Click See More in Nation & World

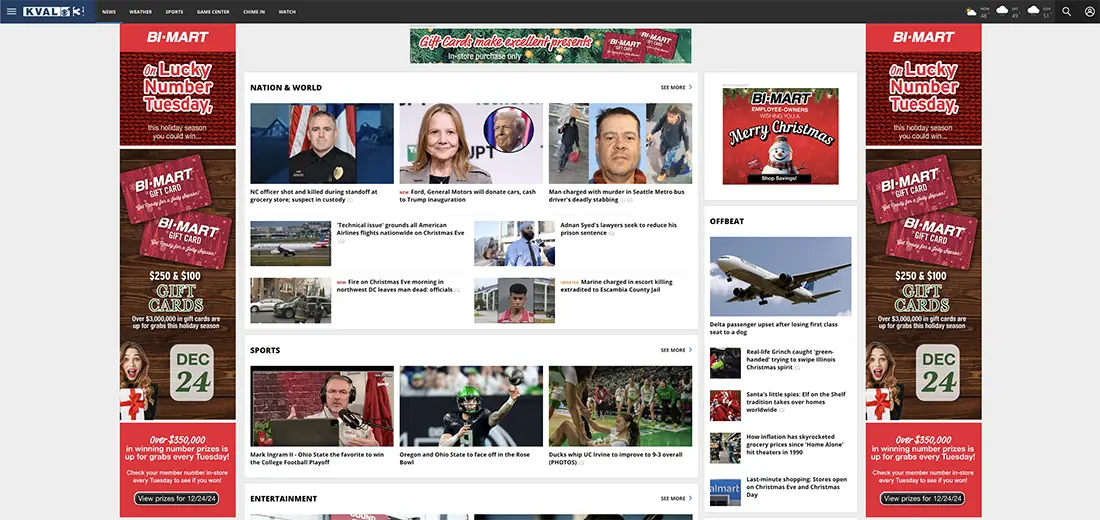[673, 88]
